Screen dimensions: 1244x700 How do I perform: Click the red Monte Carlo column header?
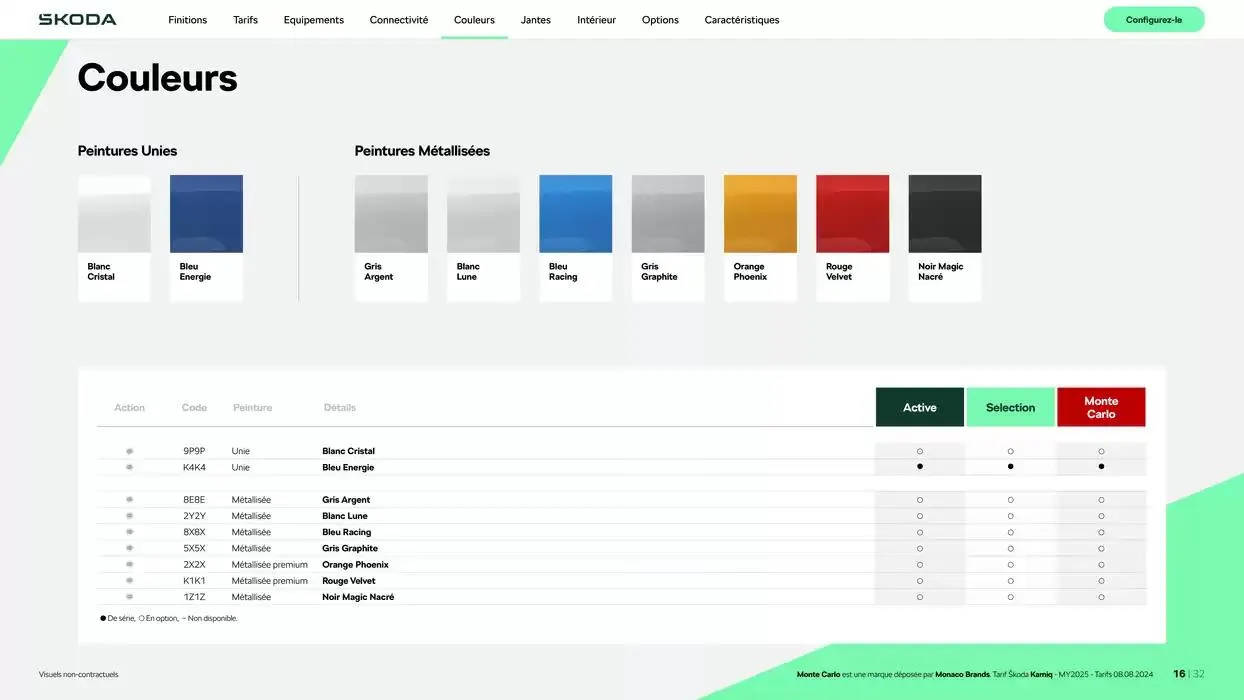1101,407
